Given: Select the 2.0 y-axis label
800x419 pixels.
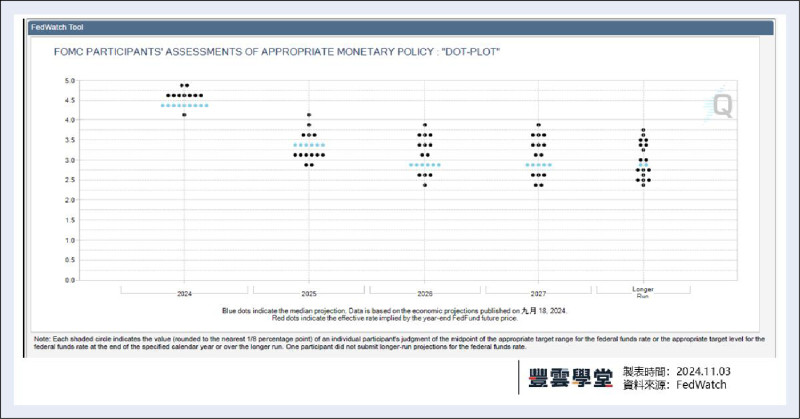Looking at the screenshot, I should click(x=70, y=200).
